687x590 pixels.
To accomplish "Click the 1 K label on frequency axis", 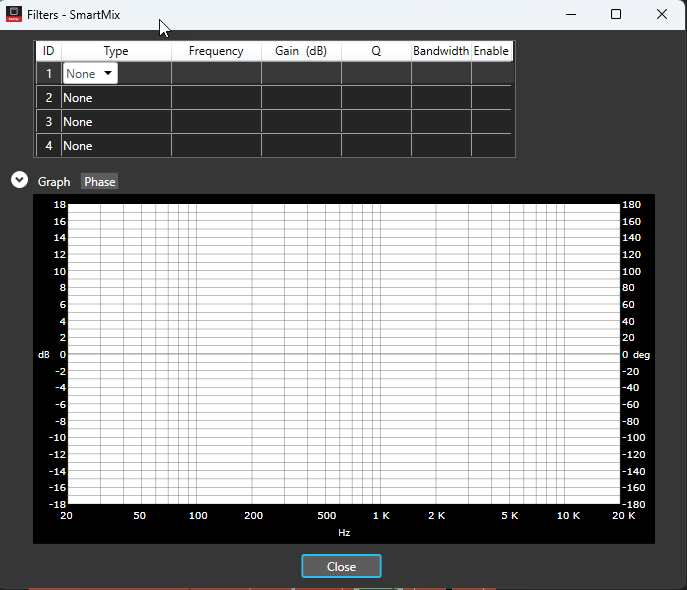I will 381,516.
